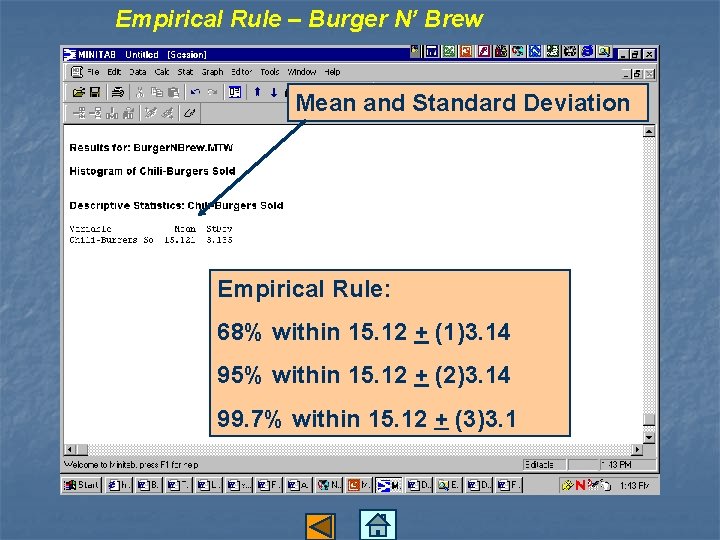
Task: Switch to the Minitab taskbar button
Action: click(x=388, y=485)
